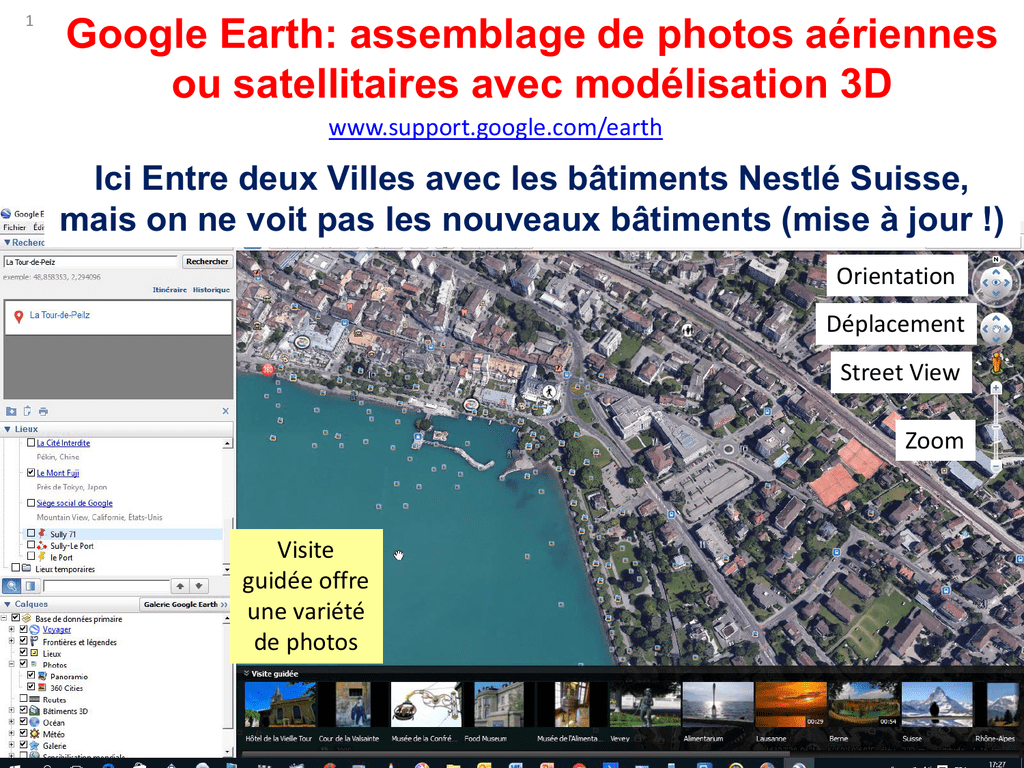Viewport: 1024px width, 768px height.
Task: Click the hand move joystick control
Action: click(x=996, y=328)
